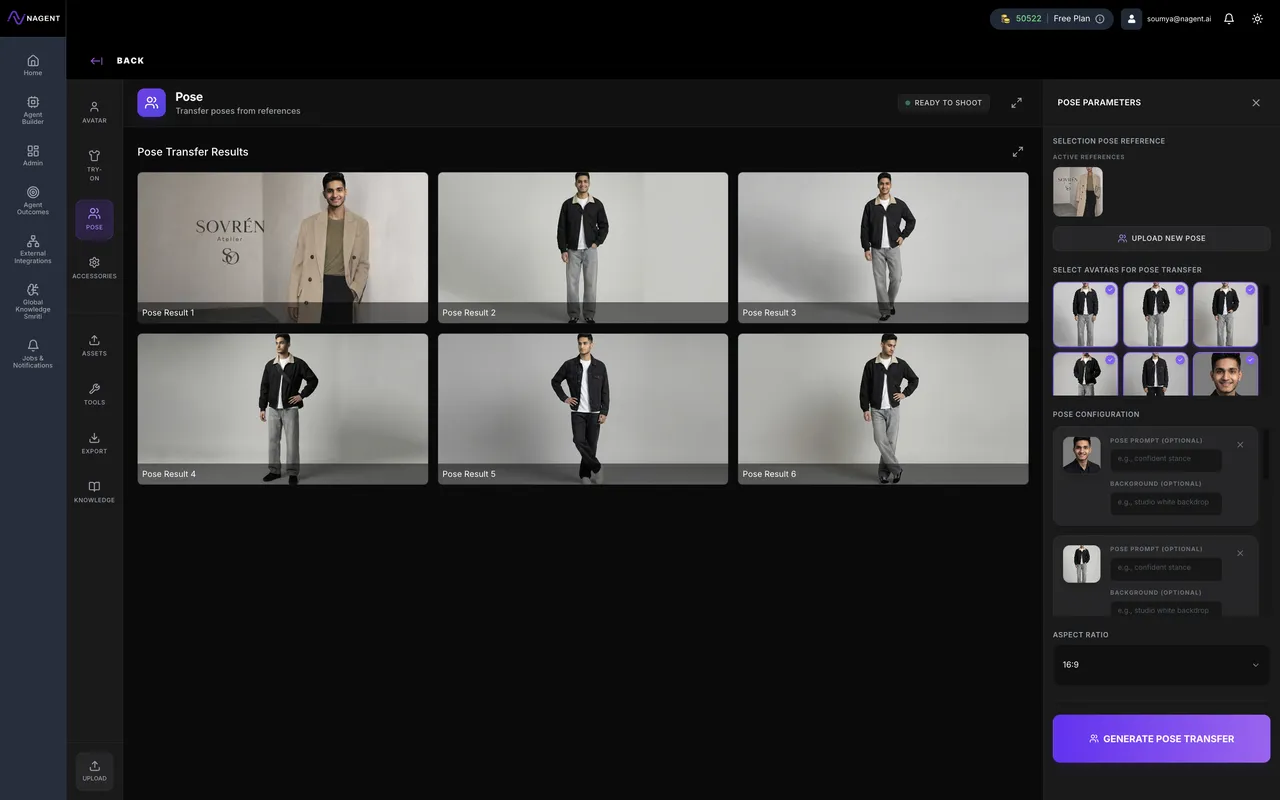Open the Accessories tool panel
1280x800 pixels.
click(94, 267)
